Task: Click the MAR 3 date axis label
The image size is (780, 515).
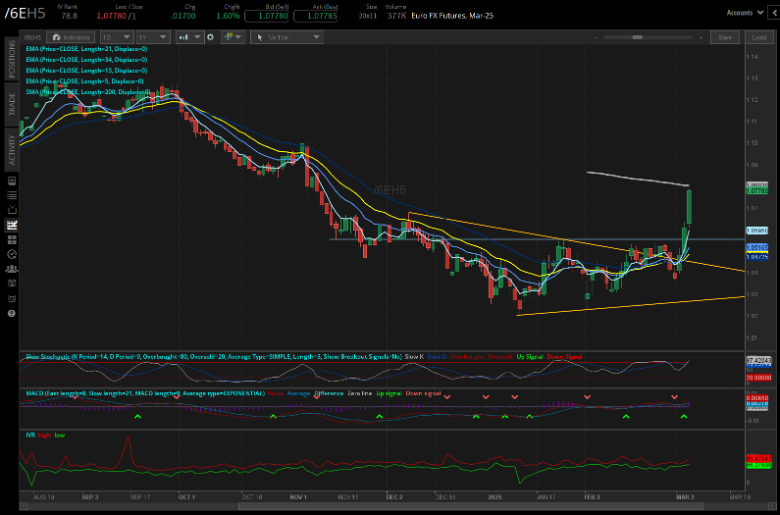Action: (x=685, y=497)
